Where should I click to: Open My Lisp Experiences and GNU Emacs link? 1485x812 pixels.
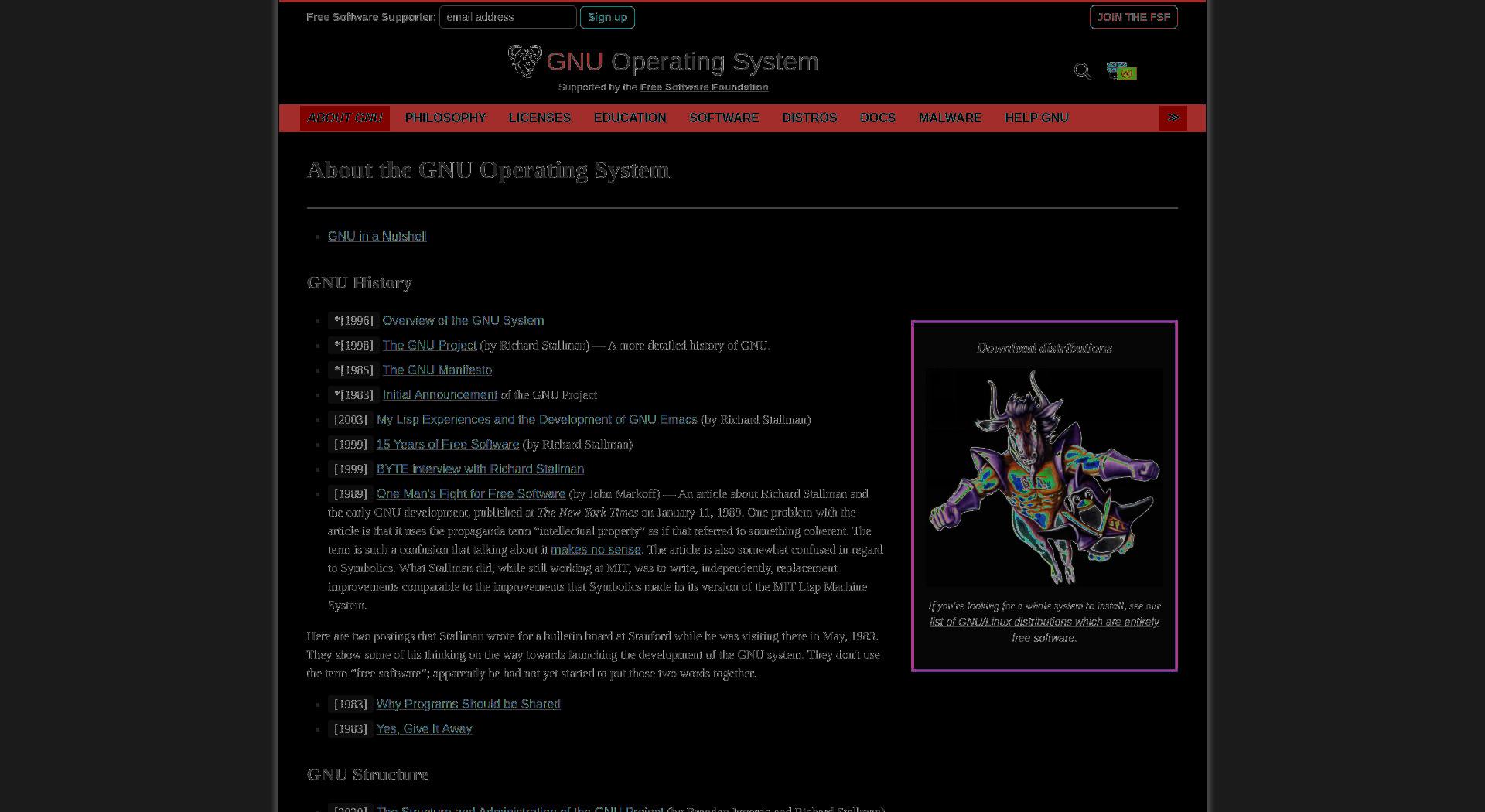[x=537, y=420]
